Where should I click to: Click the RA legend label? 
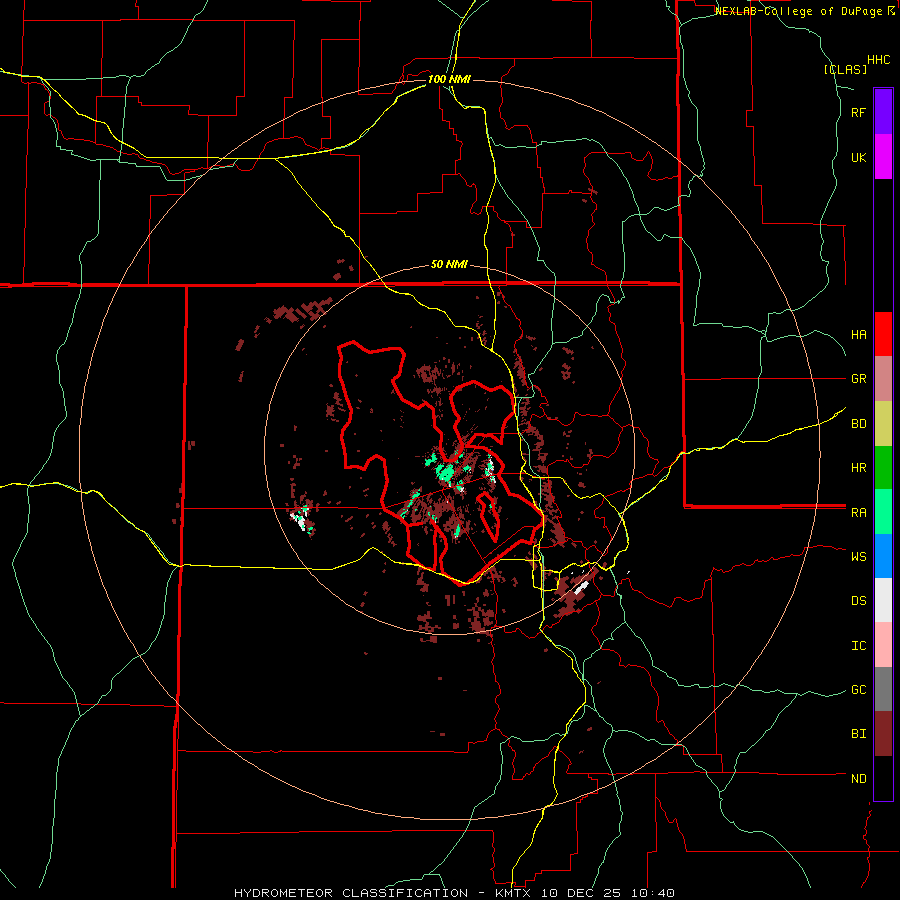coord(858,513)
